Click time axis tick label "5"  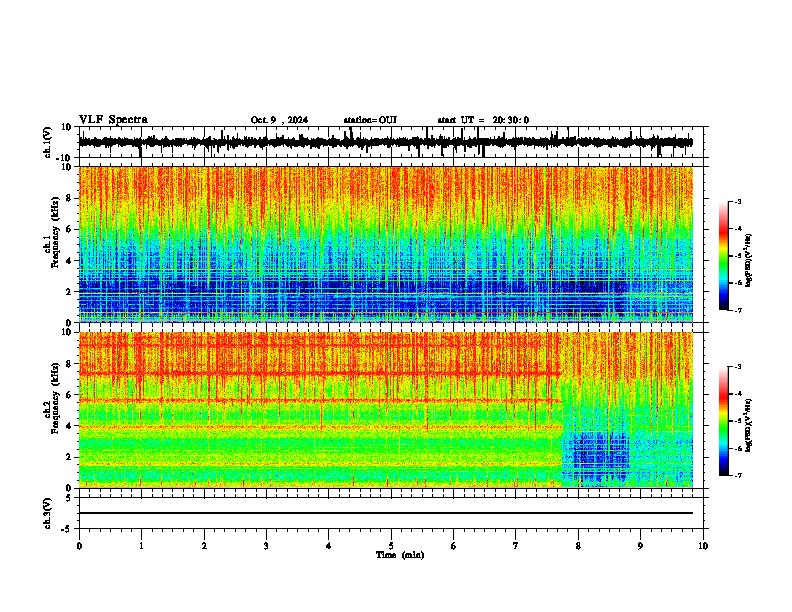(391, 546)
